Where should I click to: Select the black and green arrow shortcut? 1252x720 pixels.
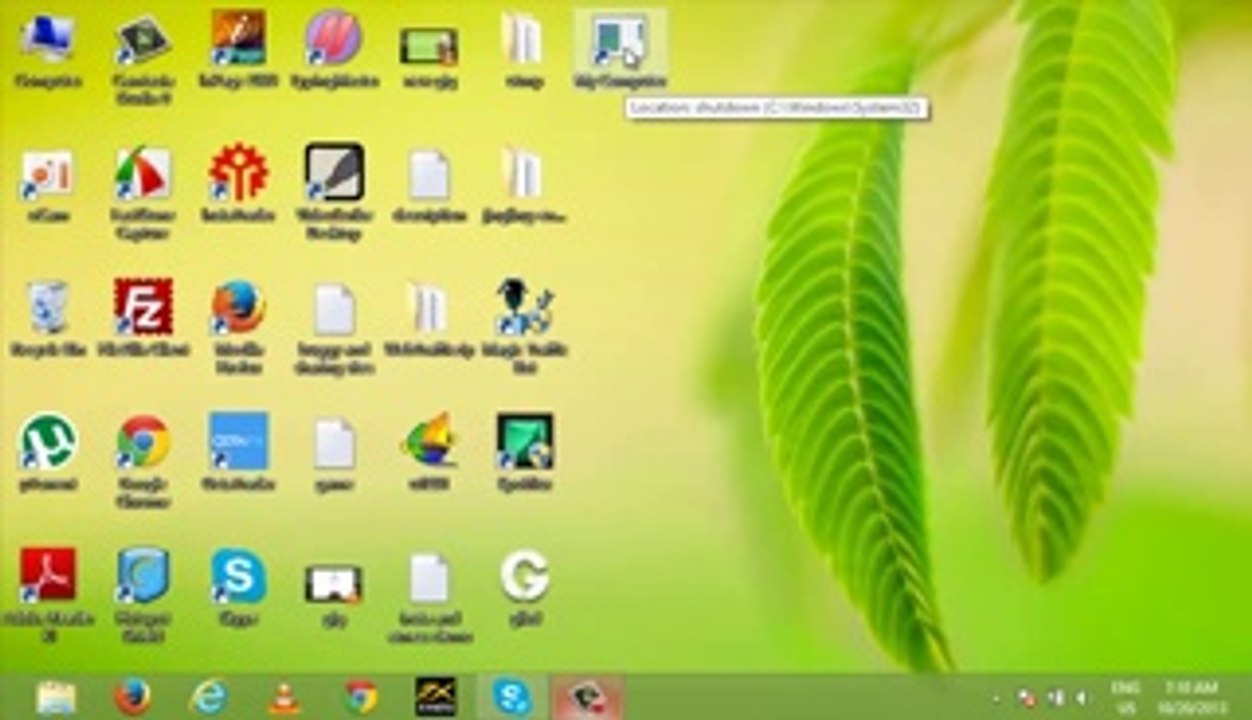click(x=524, y=441)
